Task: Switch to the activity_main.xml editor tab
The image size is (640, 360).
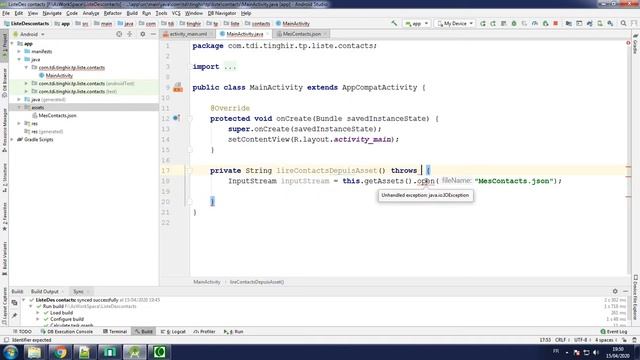Action: tap(188, 34)
